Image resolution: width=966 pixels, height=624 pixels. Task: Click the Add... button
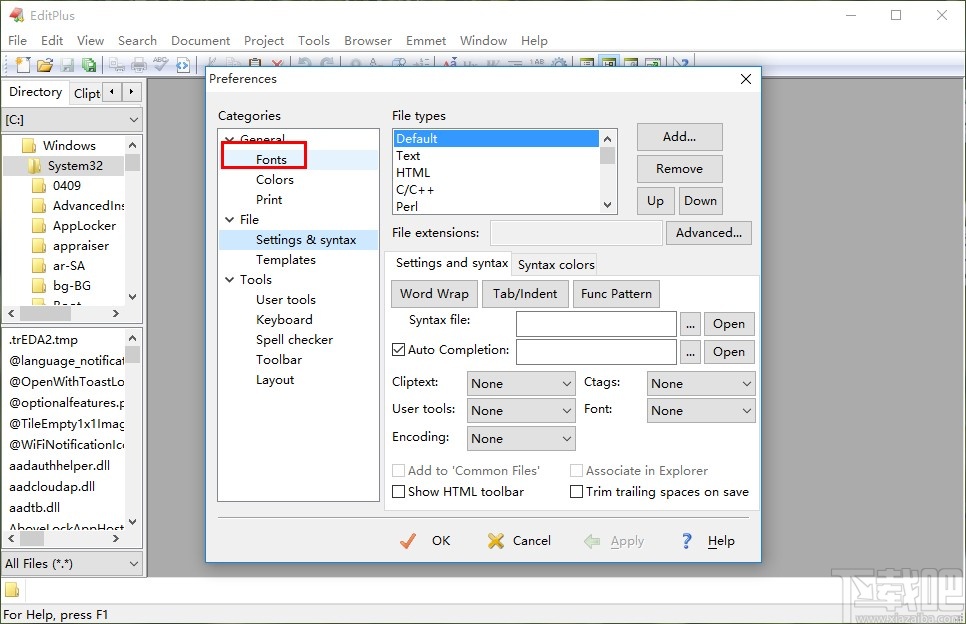tap(680, 137)
